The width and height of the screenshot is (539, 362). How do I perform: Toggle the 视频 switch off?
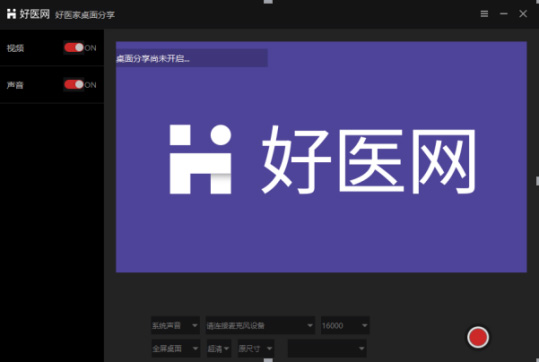click(74, 47)
